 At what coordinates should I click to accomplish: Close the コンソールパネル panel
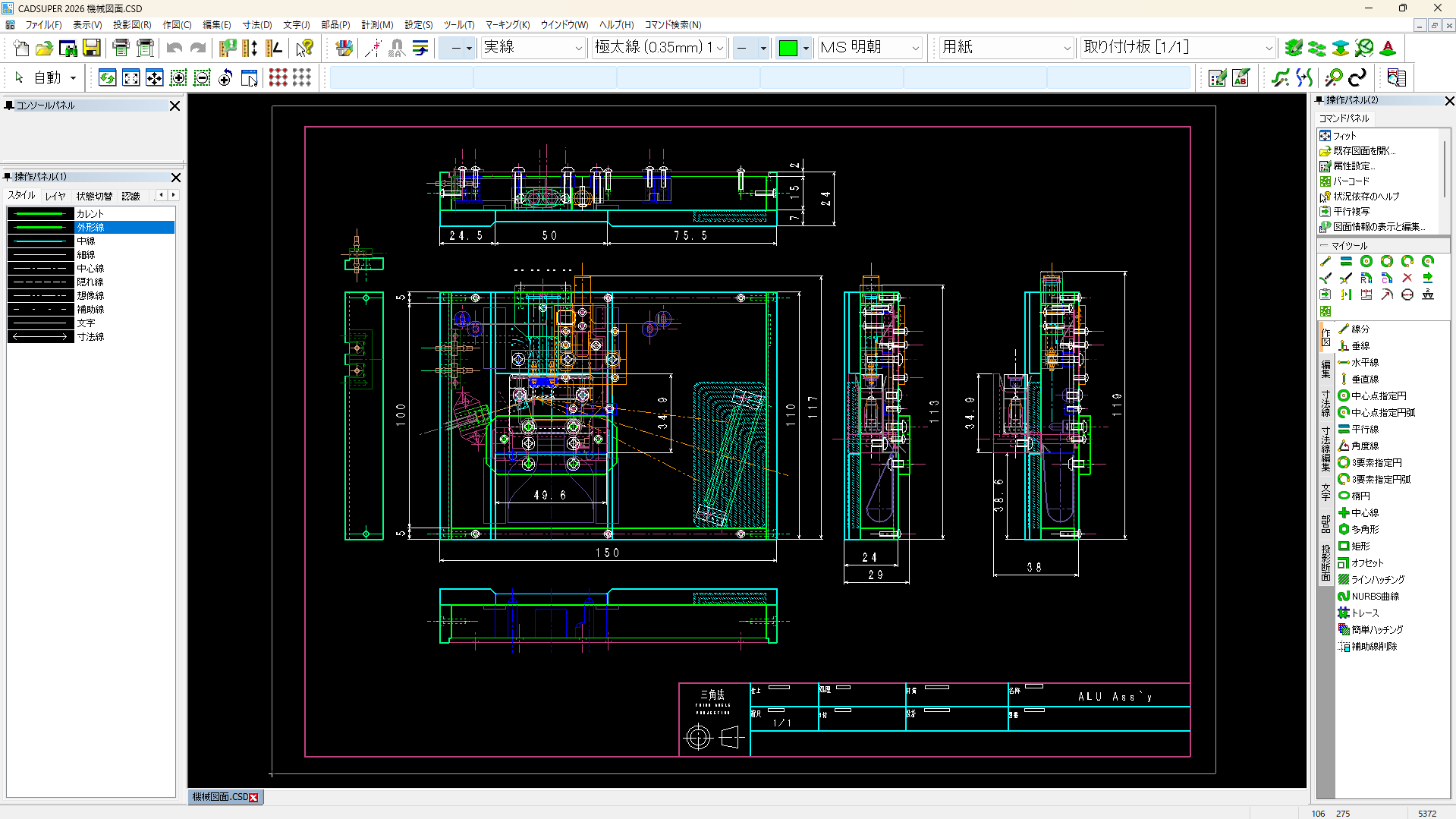coord(175,106)
